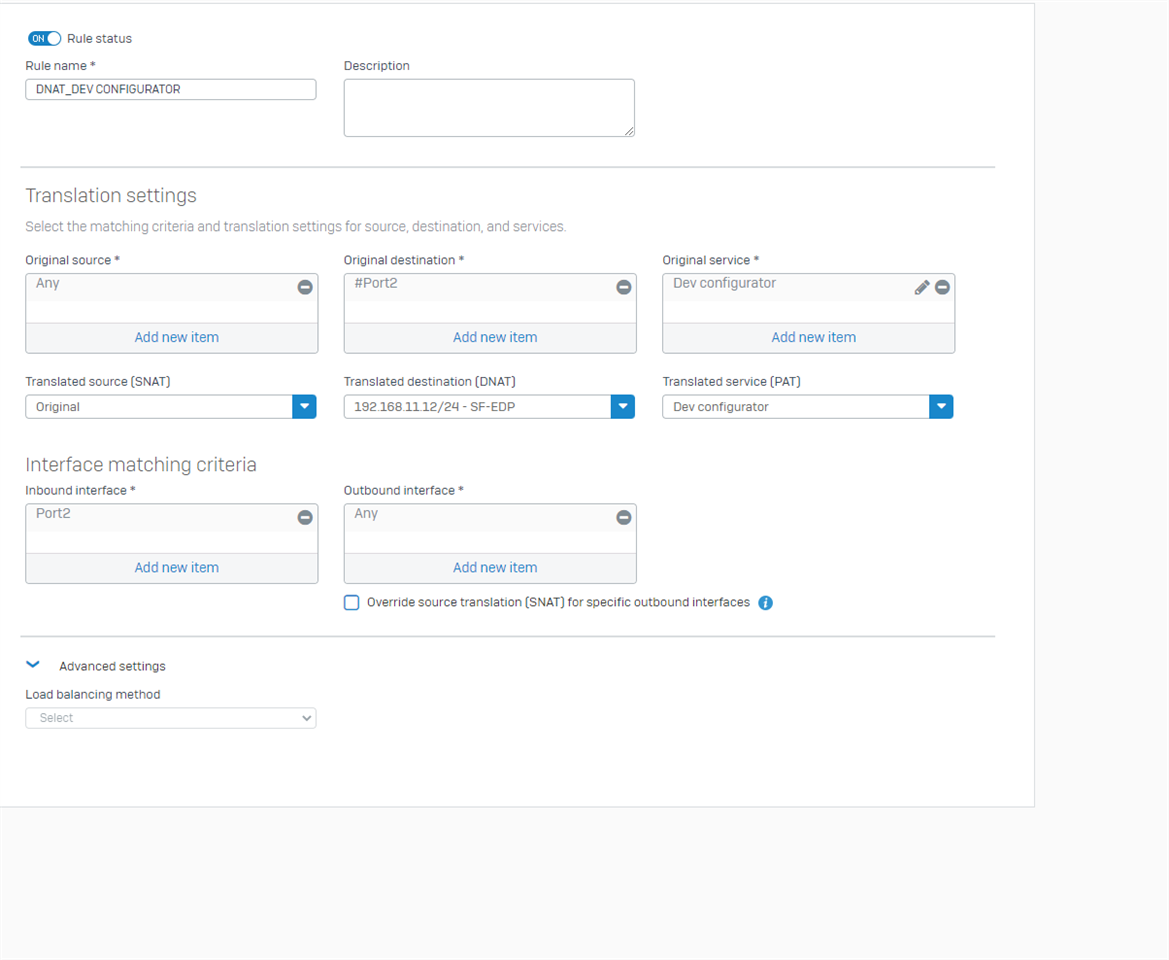Click the 'Any' entry in Outbound interface
Screen dimensions: 1169x960
coord(366,514)
